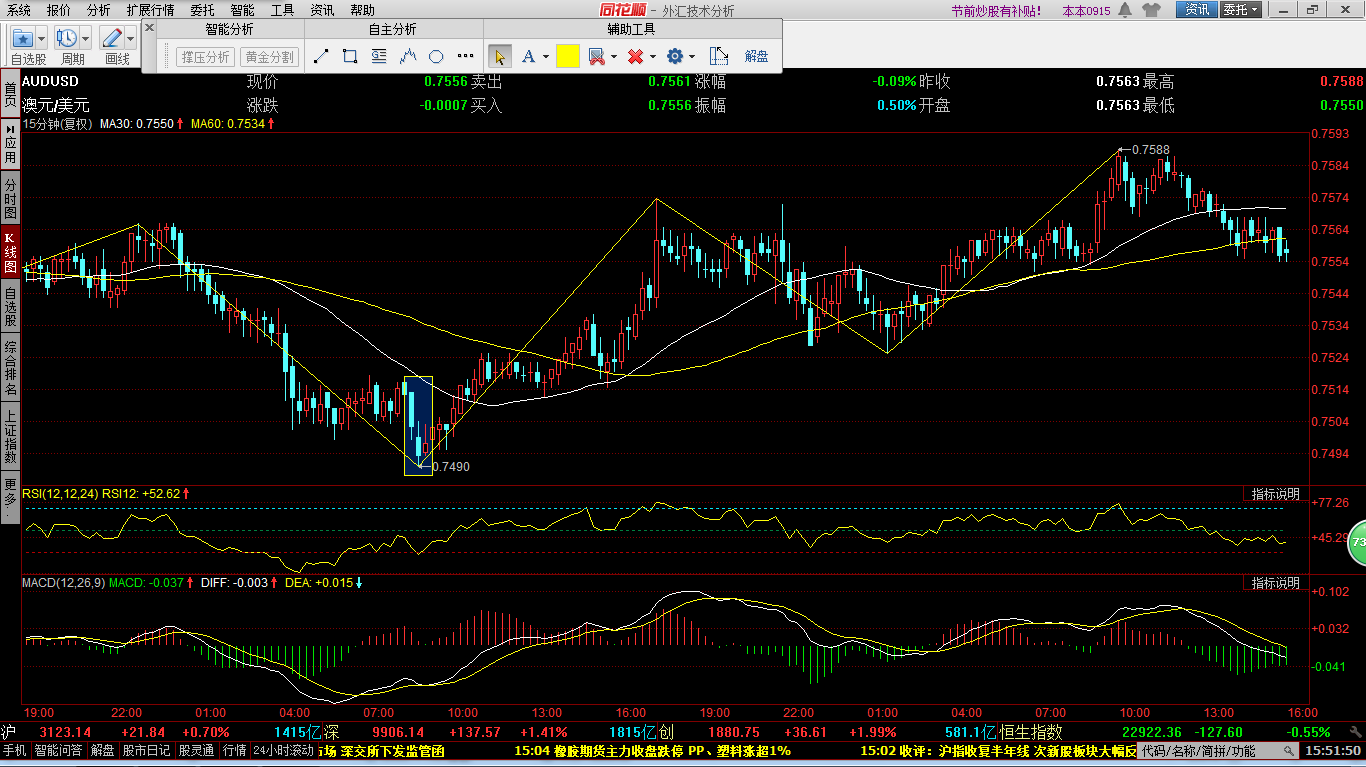The image size is (1366, 767).
Task: Click the 解盘 link
Action: click(757, 57)
